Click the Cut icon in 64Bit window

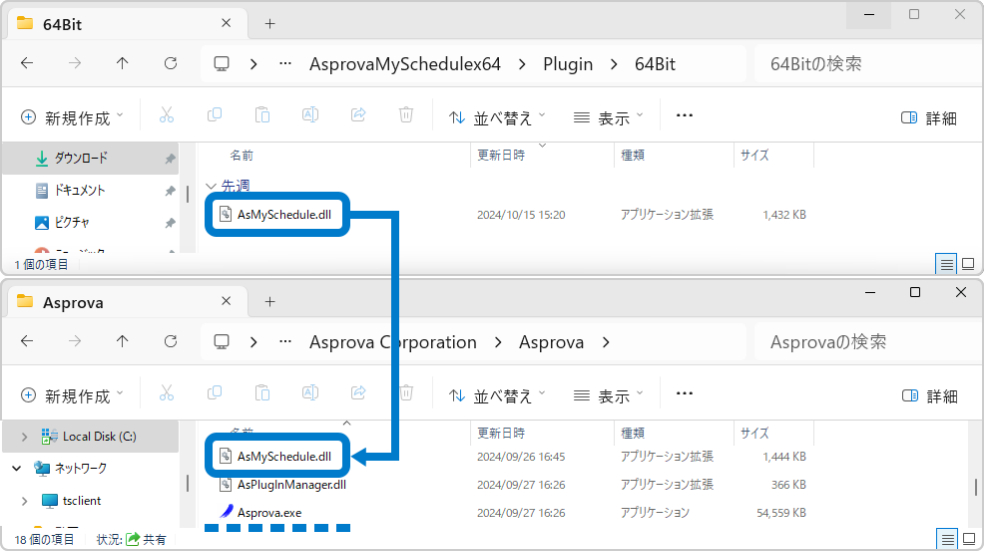click(x=166, y=115)
